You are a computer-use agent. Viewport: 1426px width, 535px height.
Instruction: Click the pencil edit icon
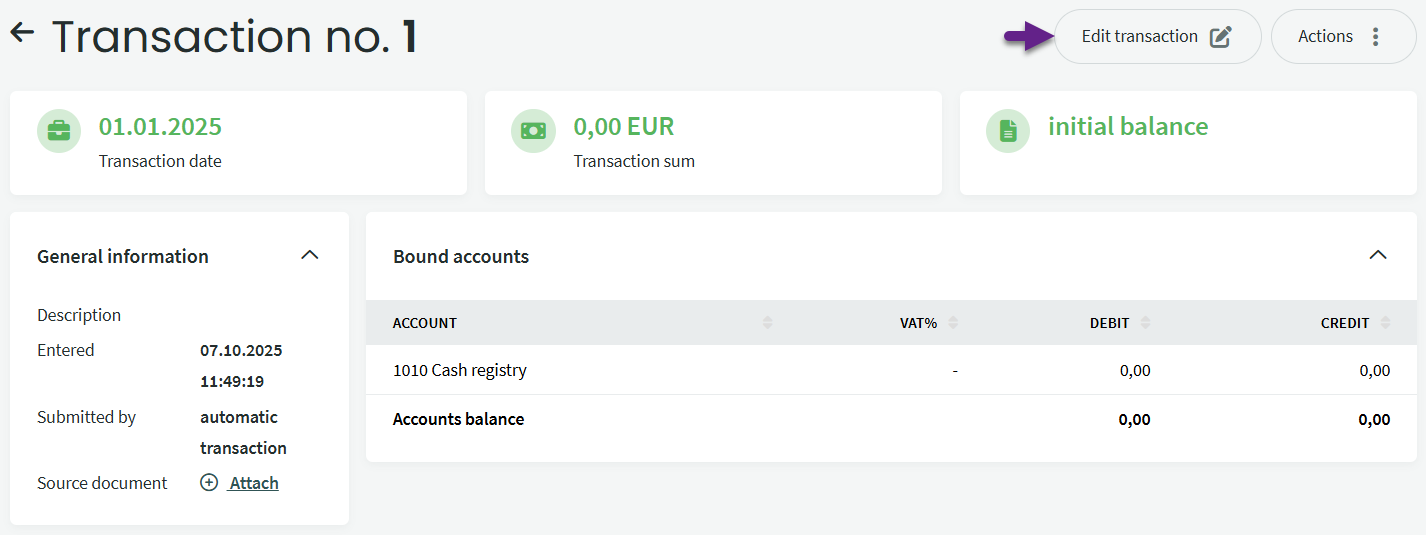pyautogui.click(x=1220, y=37)
